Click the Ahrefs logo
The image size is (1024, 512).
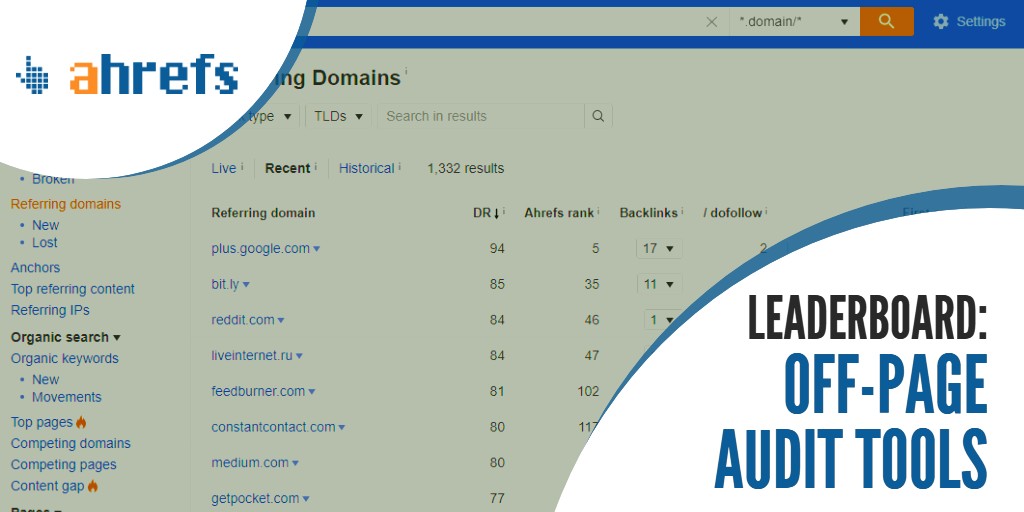[x=127, y=76]
